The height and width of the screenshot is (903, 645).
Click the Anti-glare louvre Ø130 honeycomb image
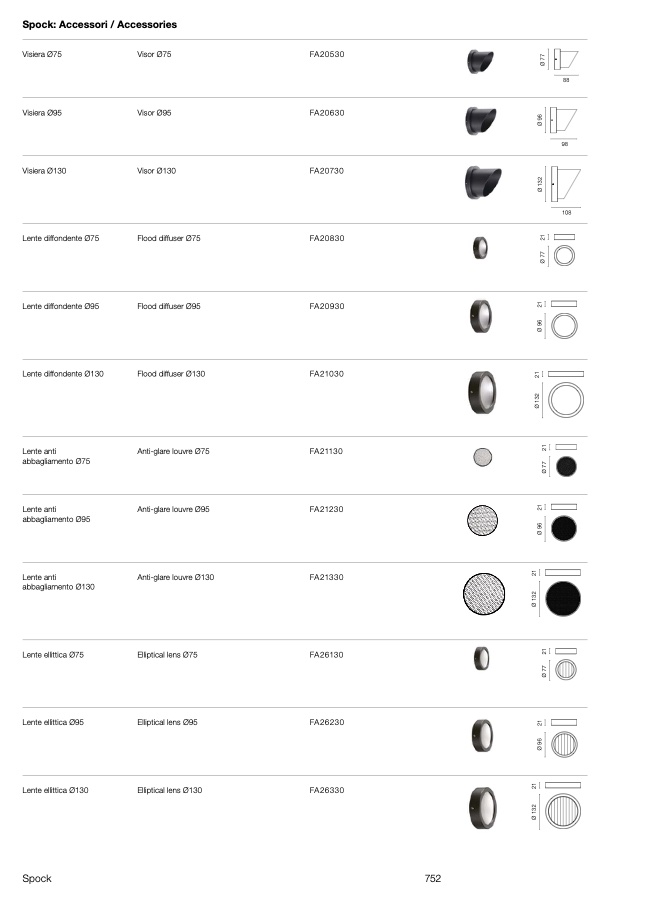point(484,594)
